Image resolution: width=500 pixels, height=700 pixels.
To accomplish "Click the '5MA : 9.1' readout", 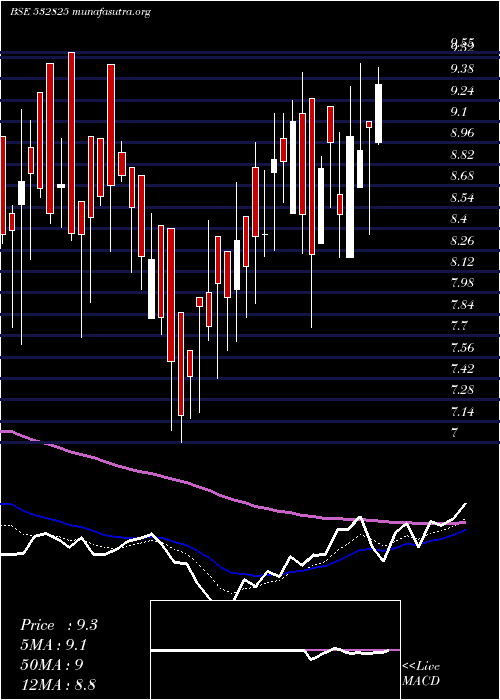I will [54, 645].
